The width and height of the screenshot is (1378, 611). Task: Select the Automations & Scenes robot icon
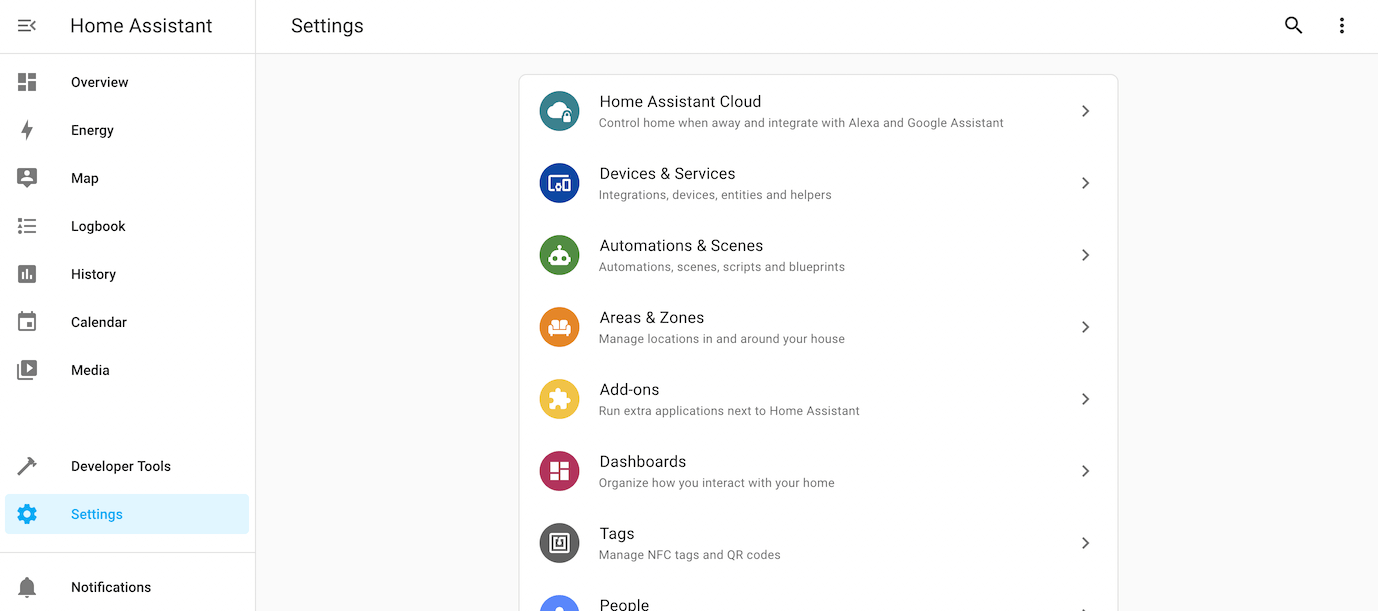pyautogui.click(x=559, y=255)
